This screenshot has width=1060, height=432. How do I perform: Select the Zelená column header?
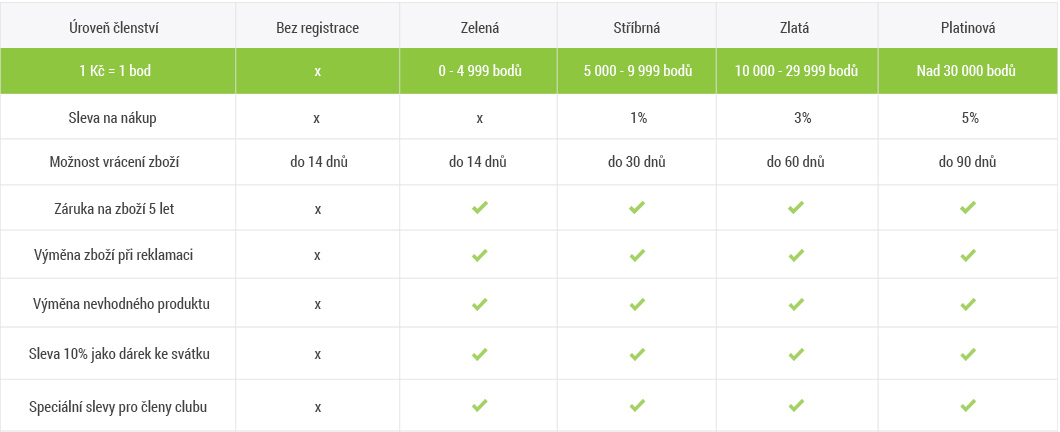[x=480, y=28]
